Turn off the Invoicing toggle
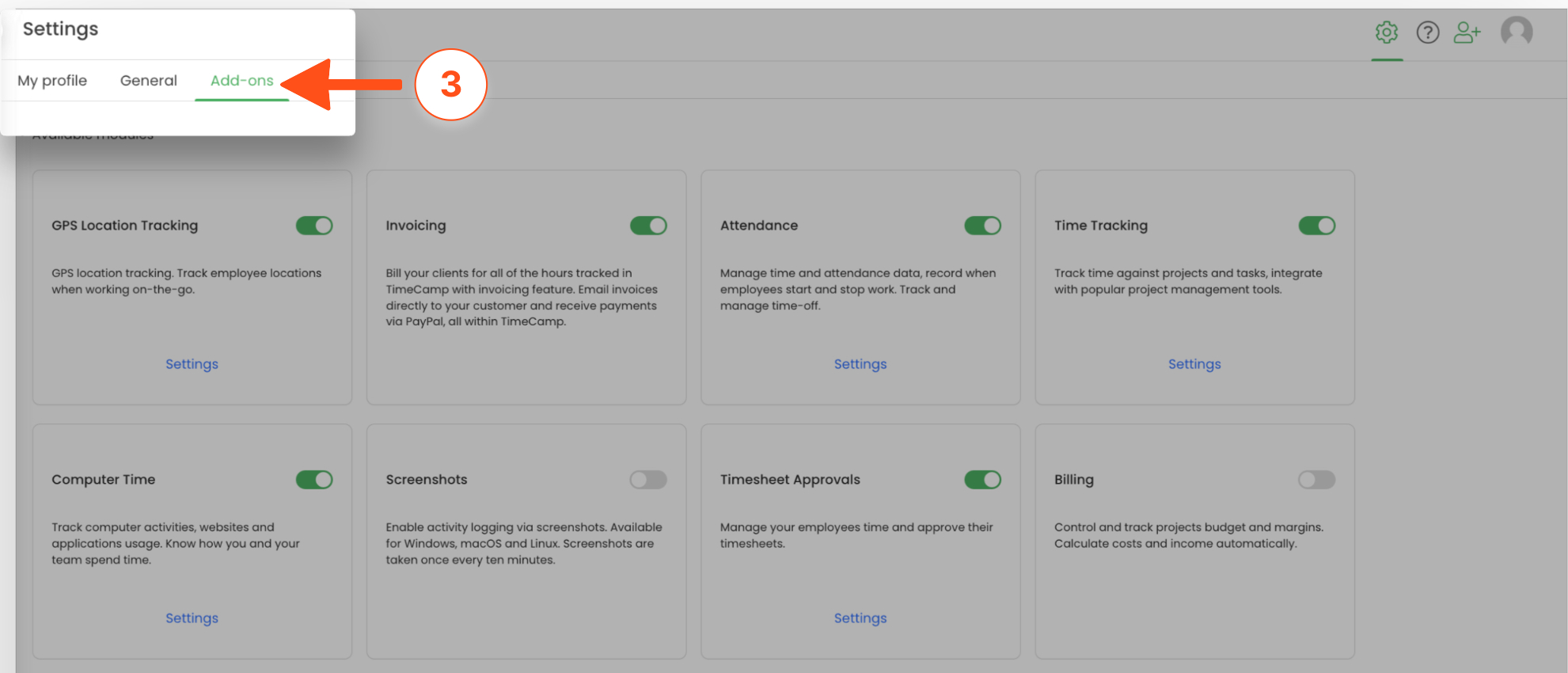 [x=648, y=226]
